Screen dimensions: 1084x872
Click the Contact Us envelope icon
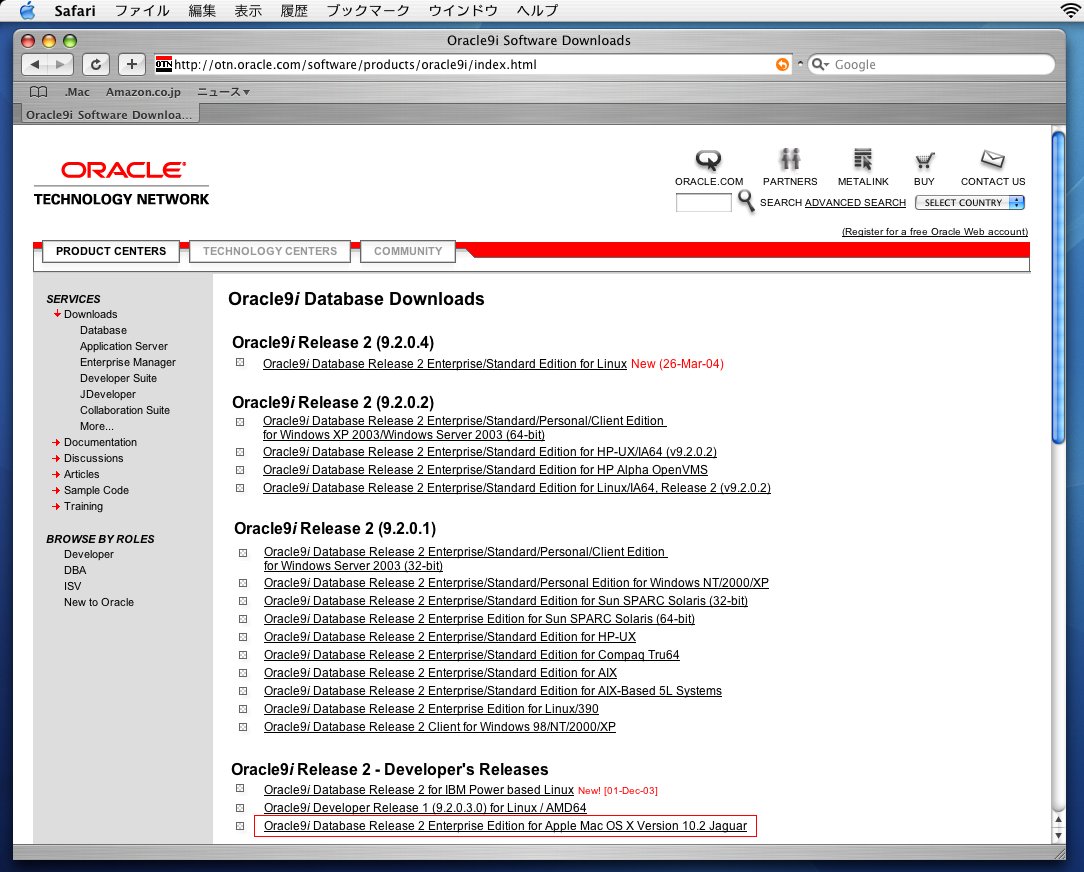[992, 160]
